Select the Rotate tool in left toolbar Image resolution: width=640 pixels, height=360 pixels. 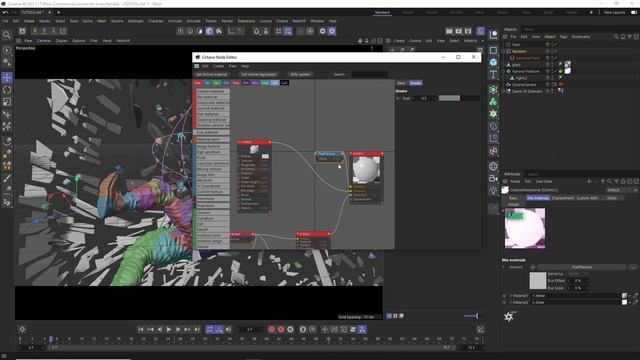tap(7, 90)
